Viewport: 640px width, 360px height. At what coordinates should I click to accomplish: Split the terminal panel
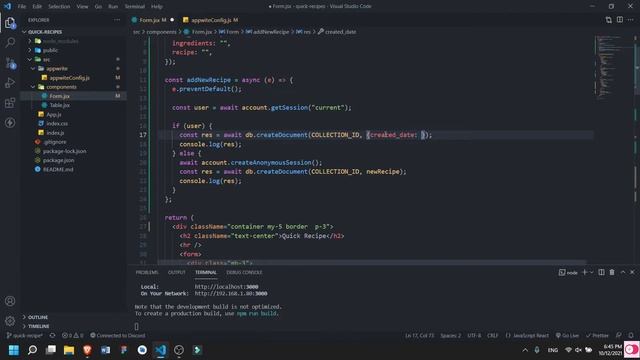601,272
